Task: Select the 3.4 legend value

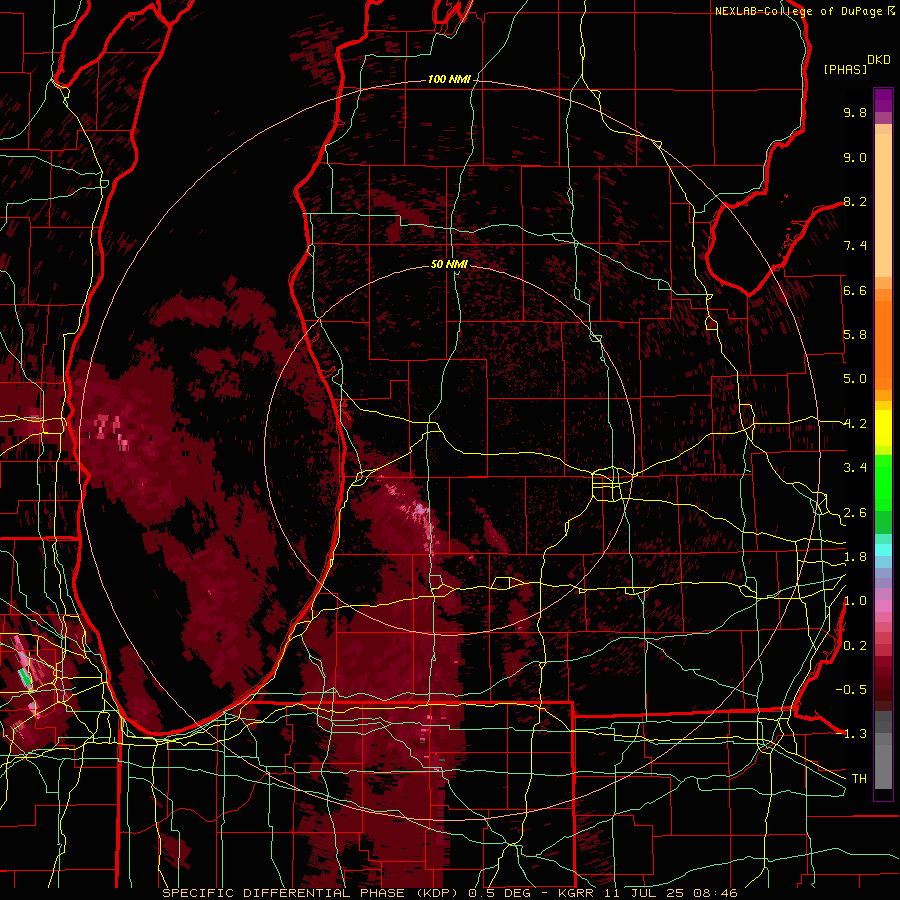Action: coord(855,468)
